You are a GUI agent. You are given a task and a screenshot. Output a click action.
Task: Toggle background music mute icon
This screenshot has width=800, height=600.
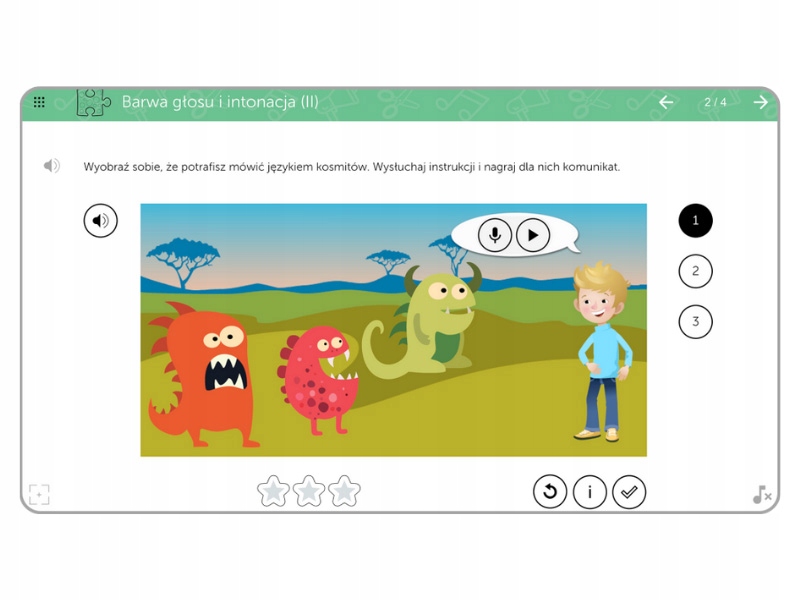click(762, 494)
